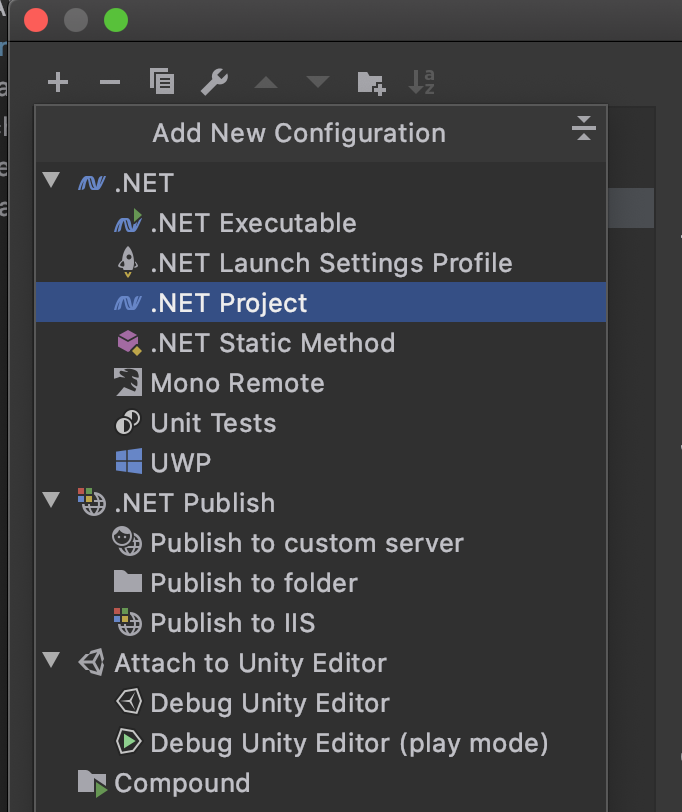Click the Publish to custom server icon
The image size is (682, 812).
tap(127, 542)
